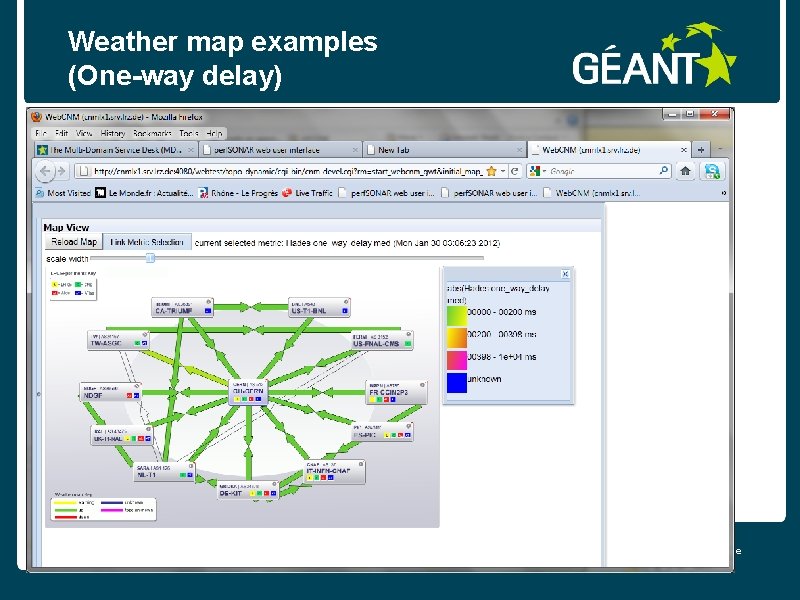The height and width of the screenshot is (600, 800).
Task: Click the Live Traffic bookmark icon
Action: [x=287, y=193]
